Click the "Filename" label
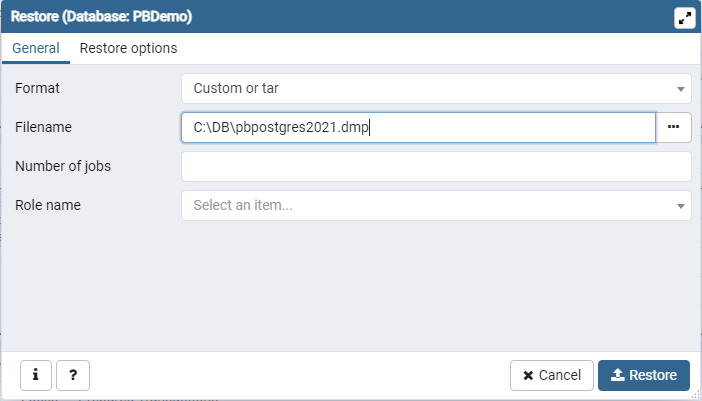702x401 pixels. 44,127
